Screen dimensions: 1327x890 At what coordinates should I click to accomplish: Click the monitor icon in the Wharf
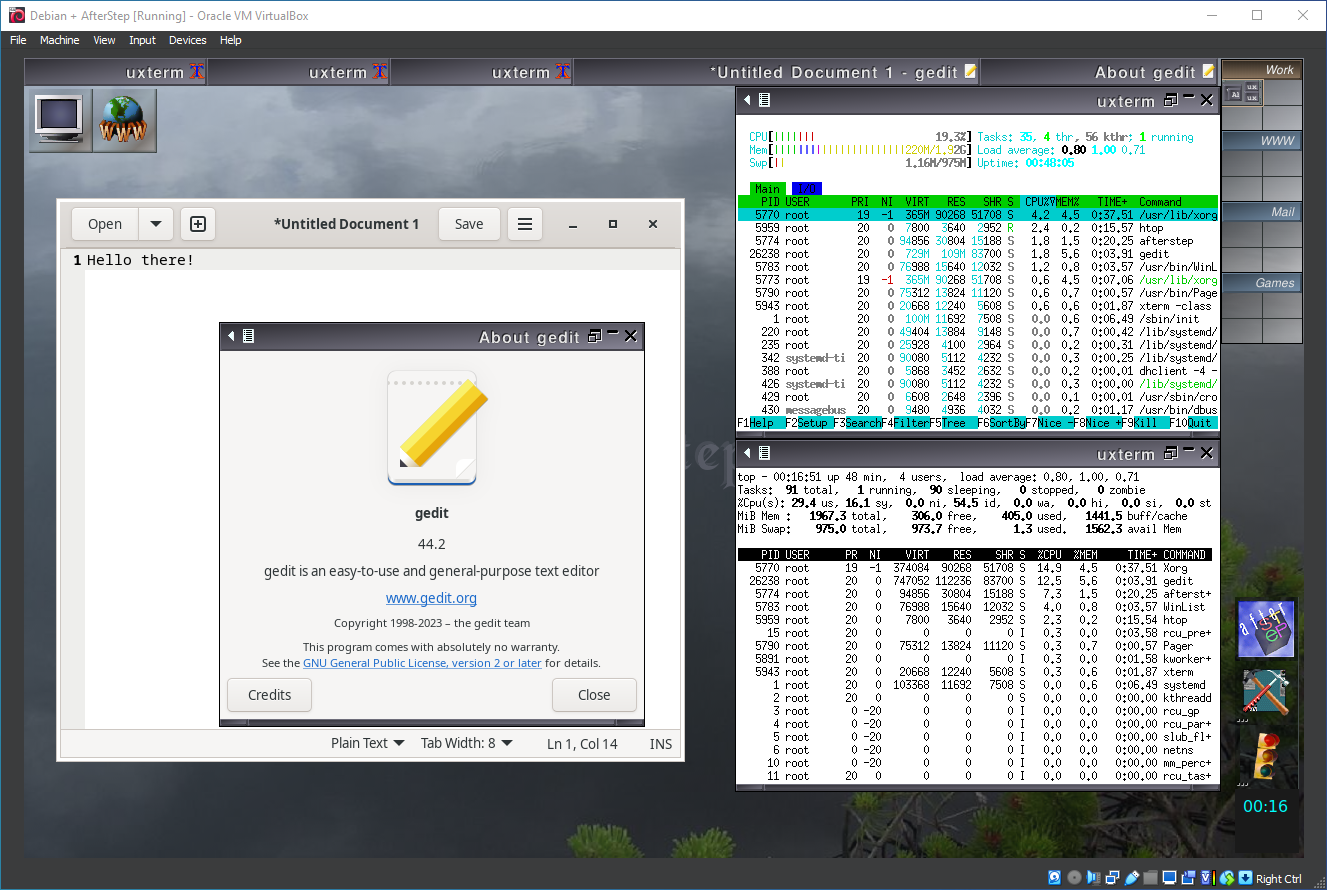point(60,120)
